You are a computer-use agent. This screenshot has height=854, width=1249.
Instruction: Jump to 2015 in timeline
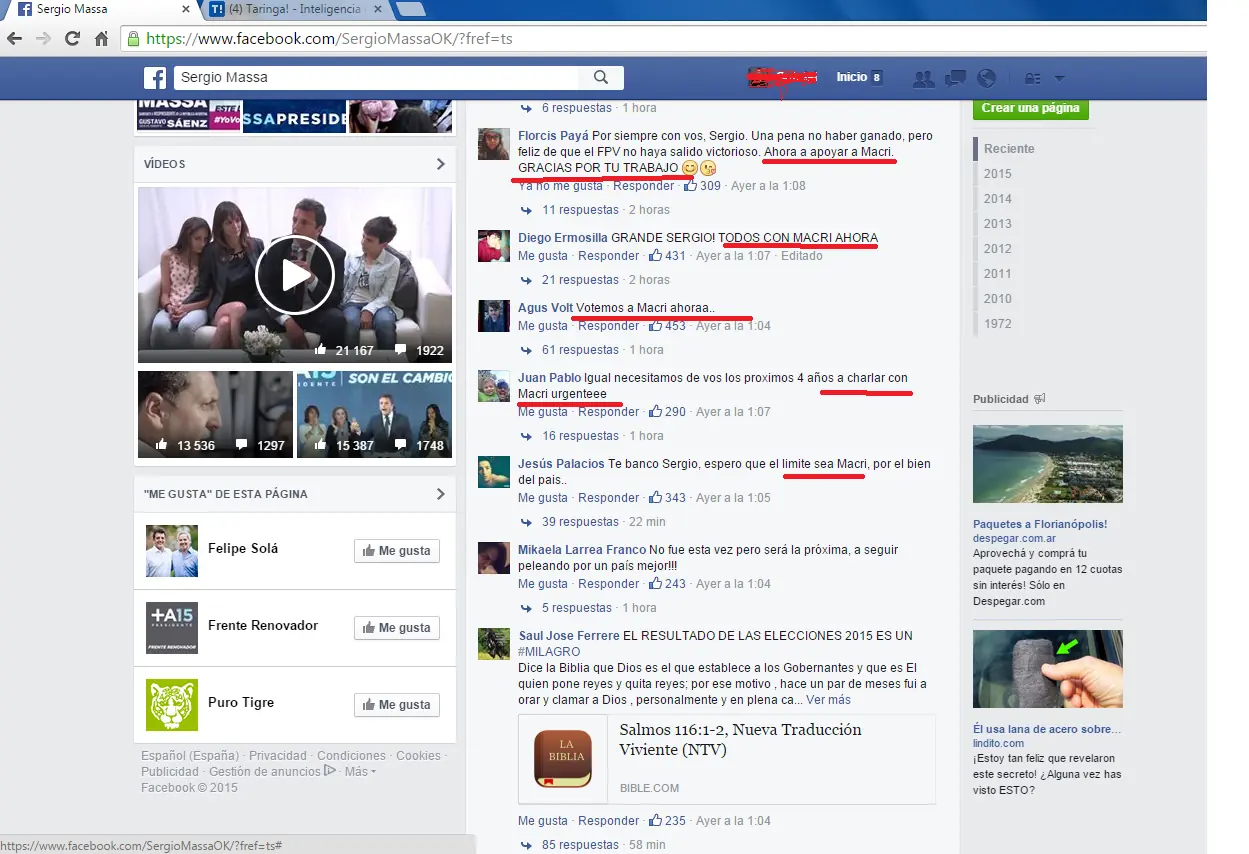click(x=997, y=174)
